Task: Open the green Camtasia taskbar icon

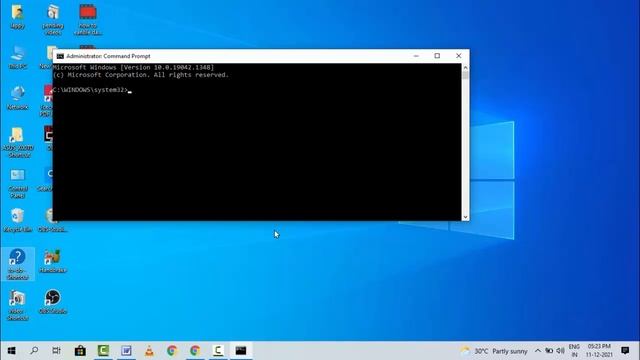Action: pos(103,351)
